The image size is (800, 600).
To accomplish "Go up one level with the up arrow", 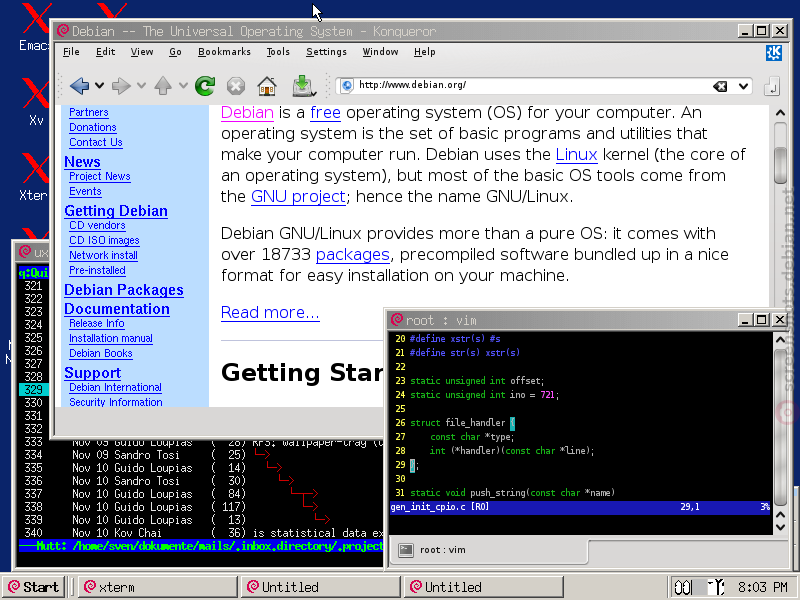I will coord(163,86).
